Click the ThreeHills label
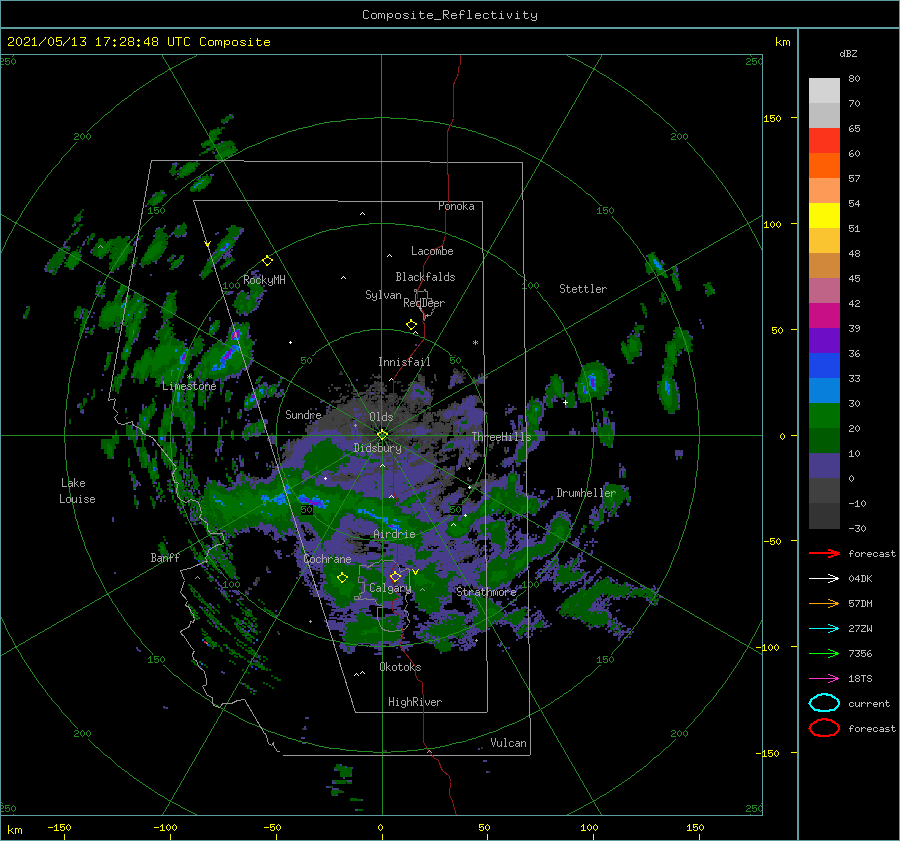The image size is (900, 841). point(502,437)
